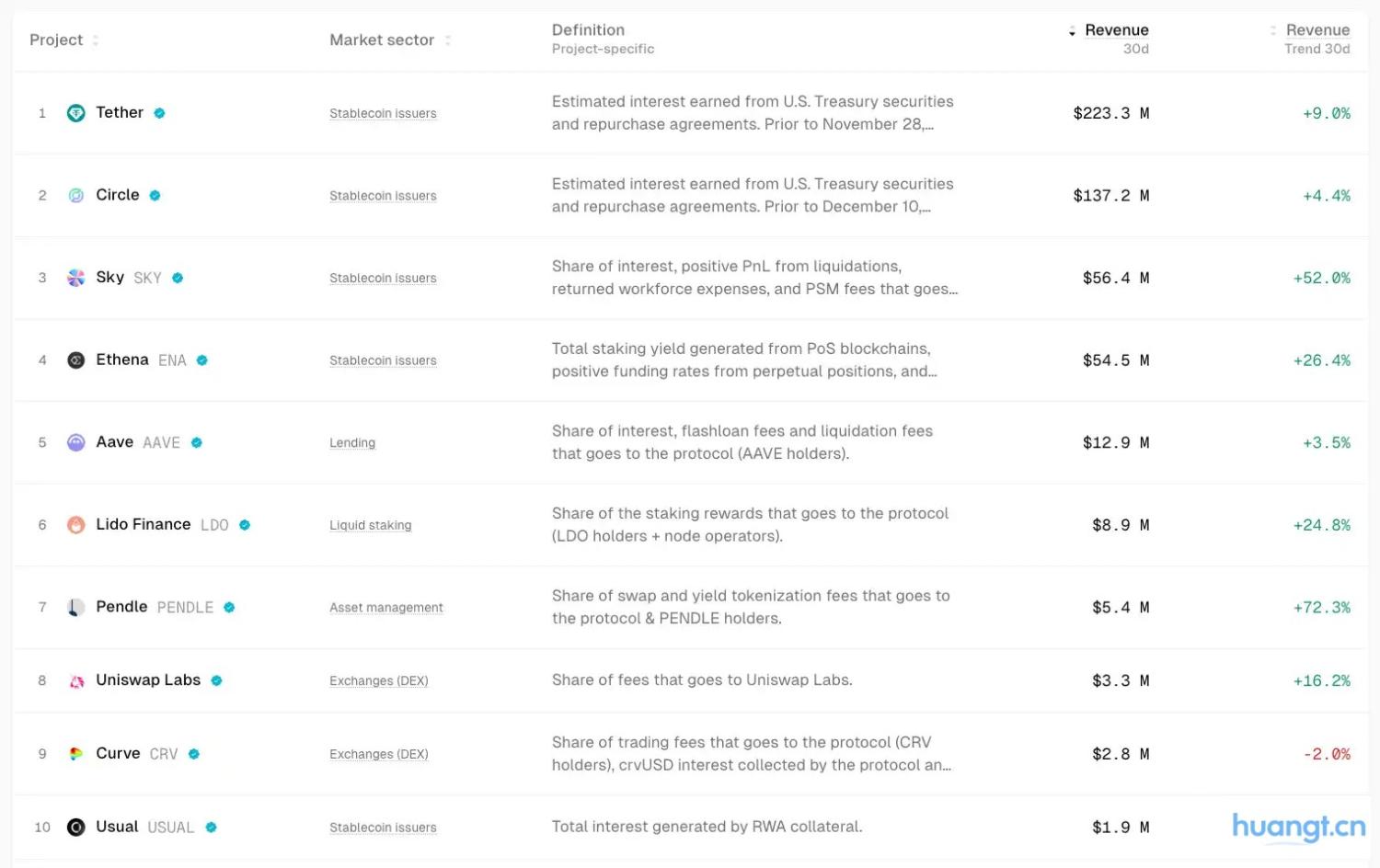The image size is (1380, 868).
Task: Toggle the Revenue 30d sort arrow
Action: point(1072,32)
